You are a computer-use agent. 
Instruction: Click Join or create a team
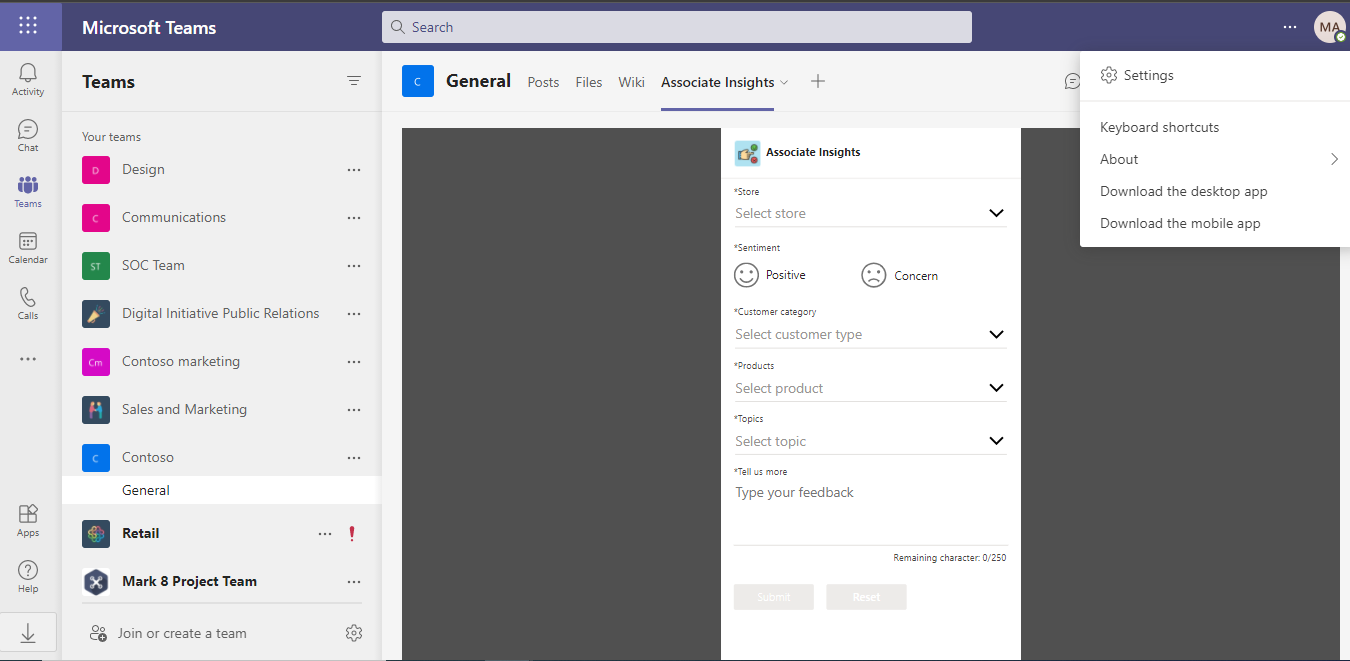coord(182,633)
